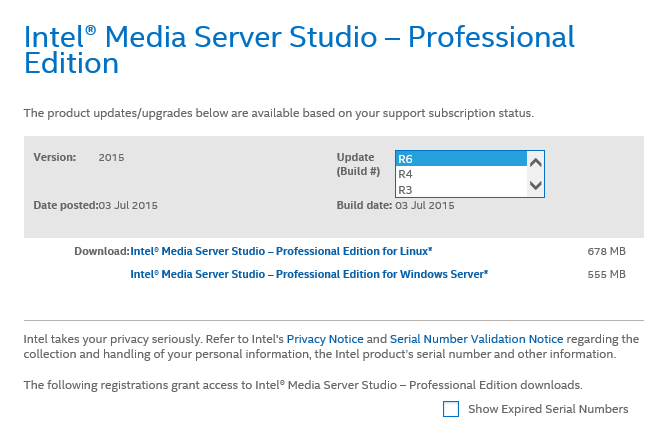Screen dimensions: 661x421
Task: Select the R6 update build
Action: tap(461, 159)
